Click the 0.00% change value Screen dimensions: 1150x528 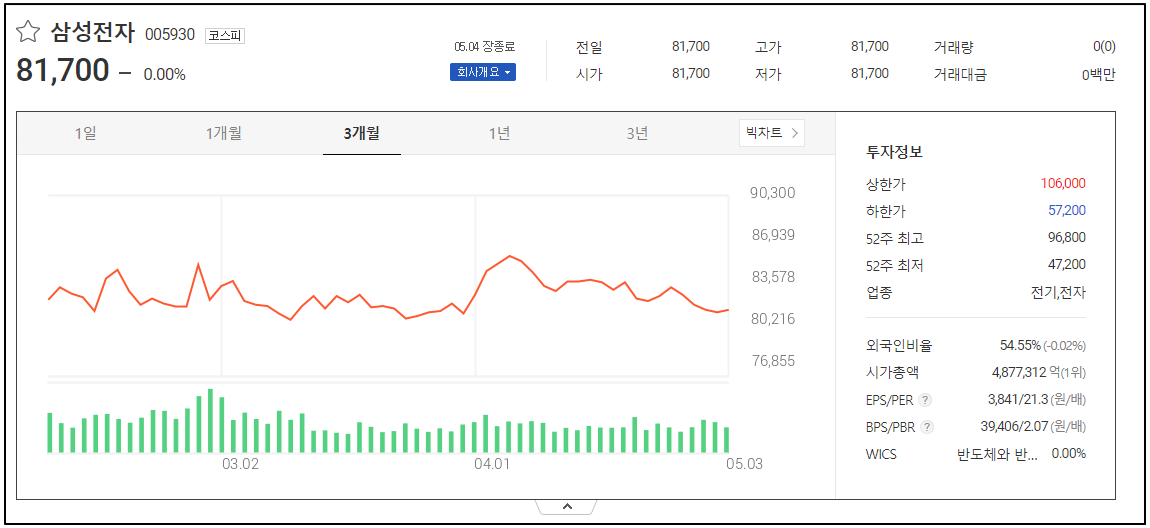[x=164, y=74]
